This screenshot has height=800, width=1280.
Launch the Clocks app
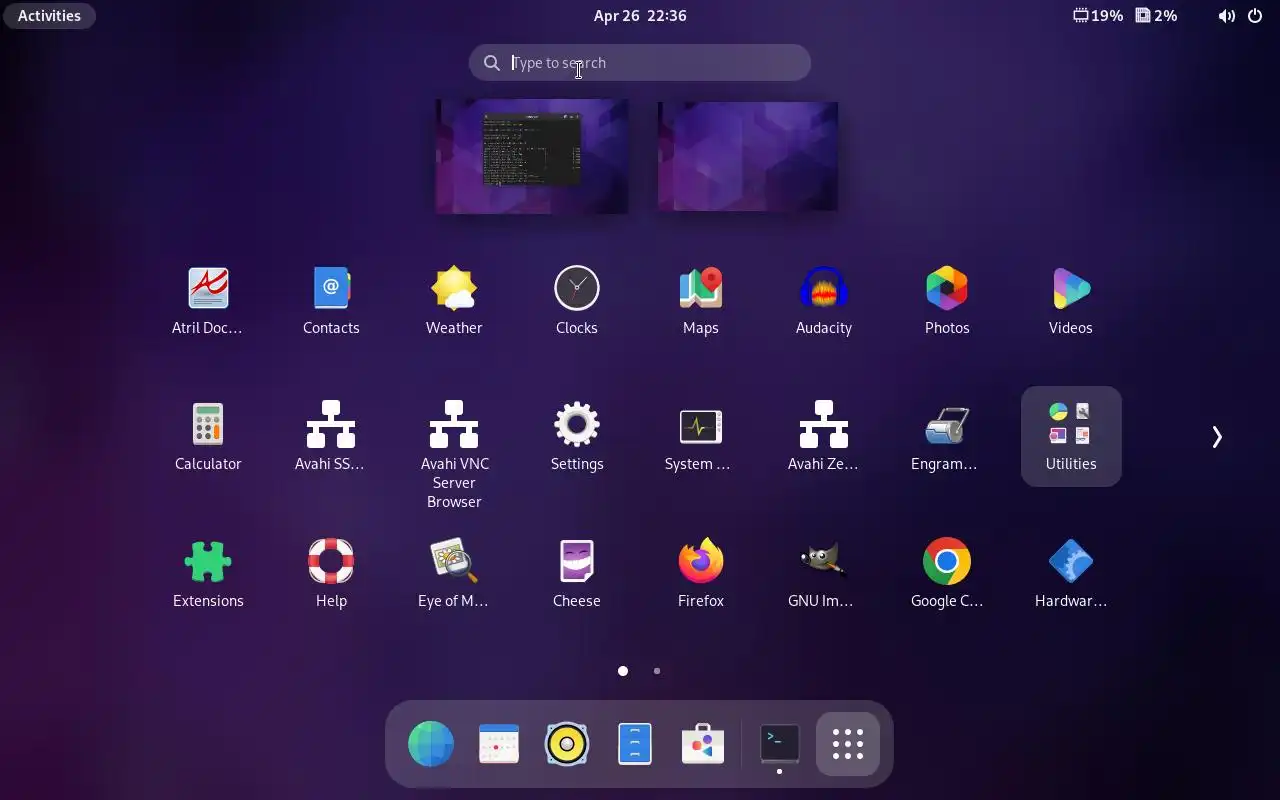(577, 300)
